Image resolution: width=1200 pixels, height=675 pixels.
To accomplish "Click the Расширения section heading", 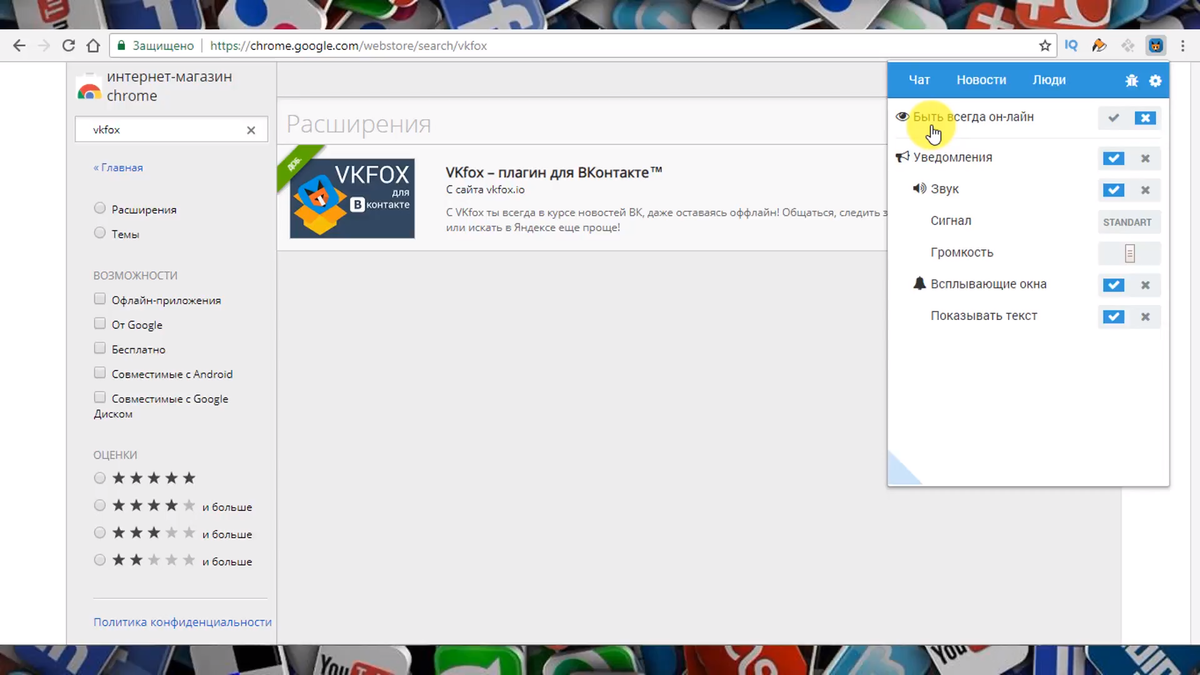I will tap(359, 124).
